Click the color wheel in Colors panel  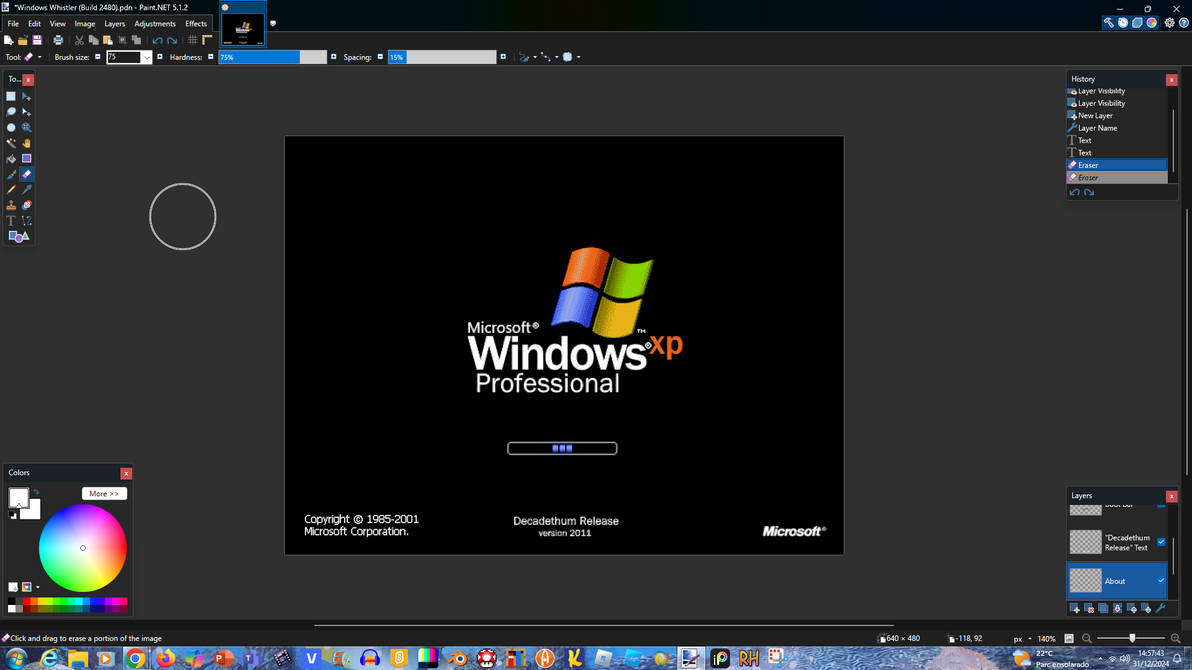(x=83, y=548)
